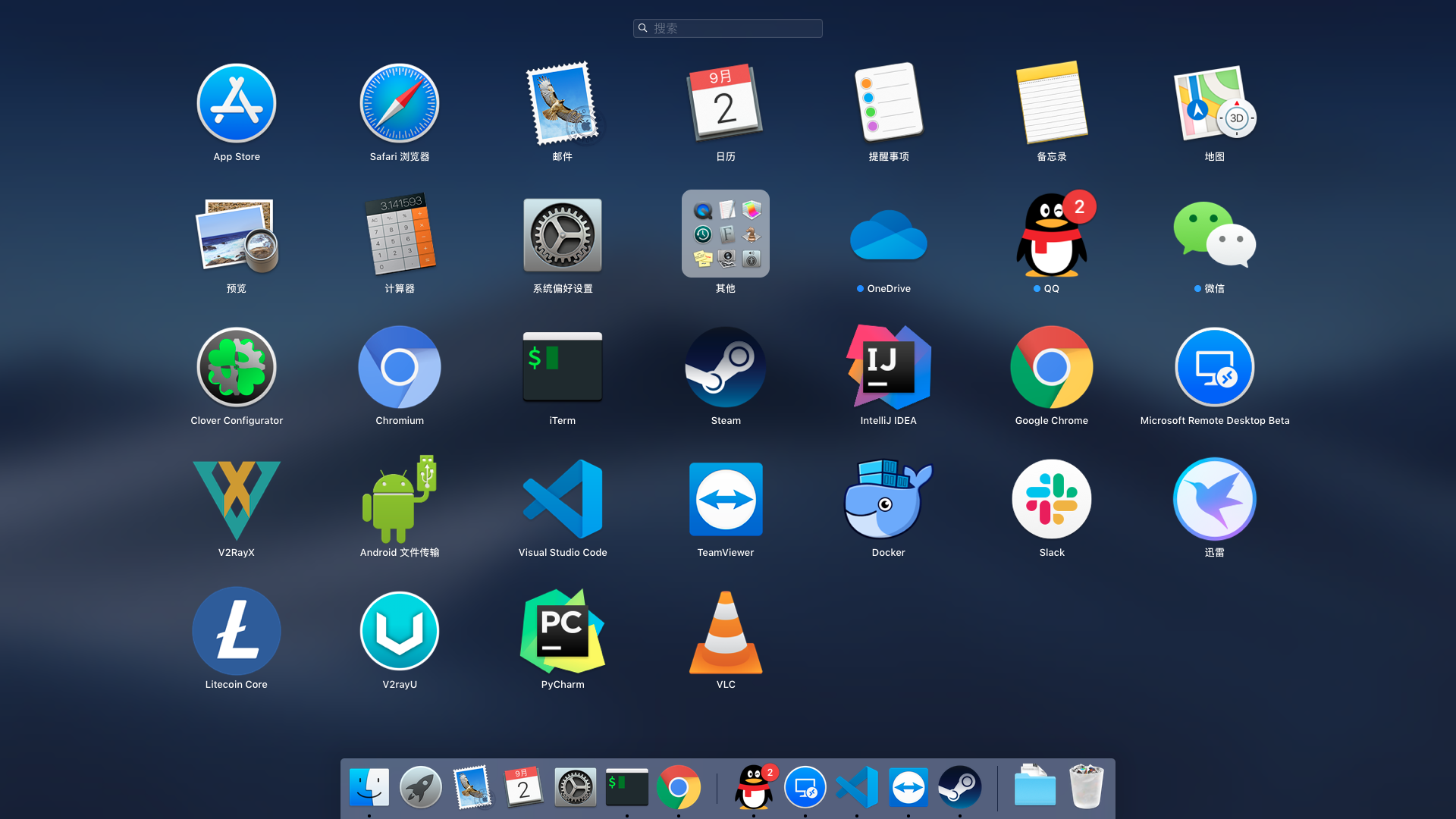This screenshot has width=1456, height=819.
Task: Open the IntelliJ IDEA app
Action: [x=888, y=367]
